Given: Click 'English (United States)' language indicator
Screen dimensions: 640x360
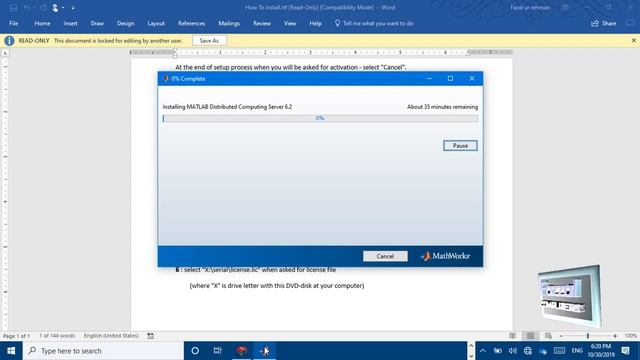Looking at the screenshot, I should point(111,336).
